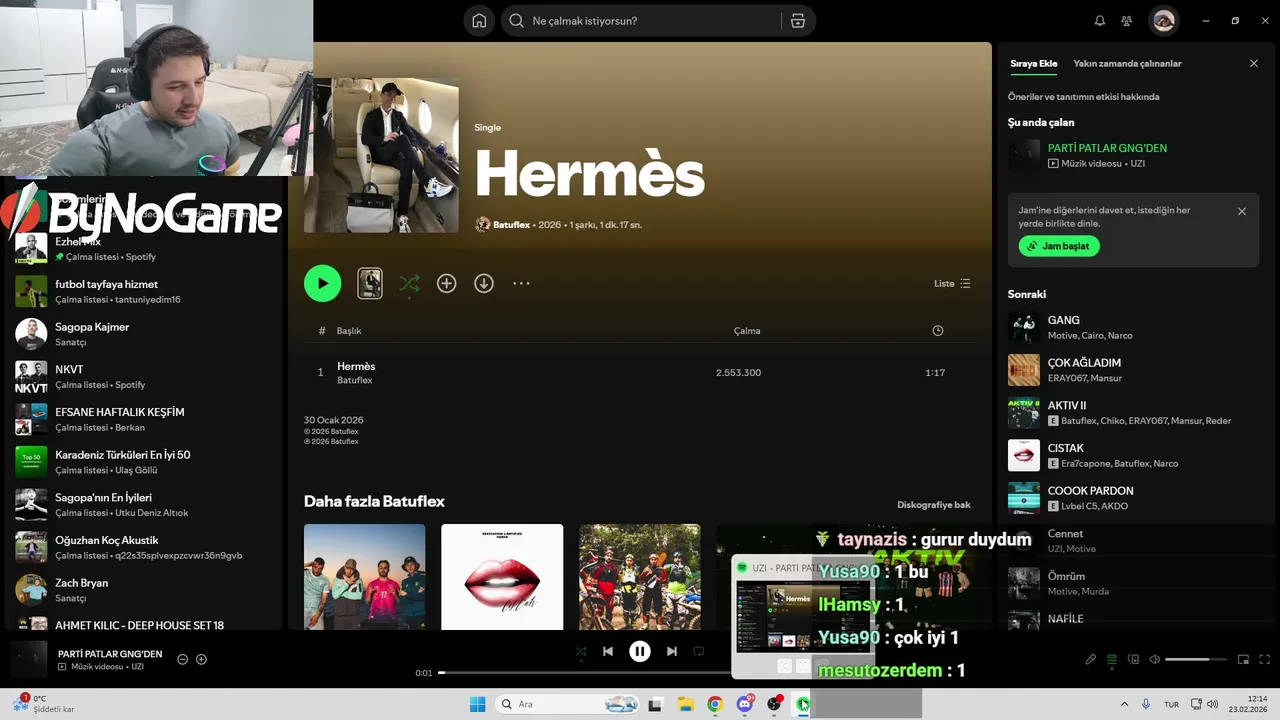Click the duration clock column icon
1280x720 pixels.
pos(938,331)
